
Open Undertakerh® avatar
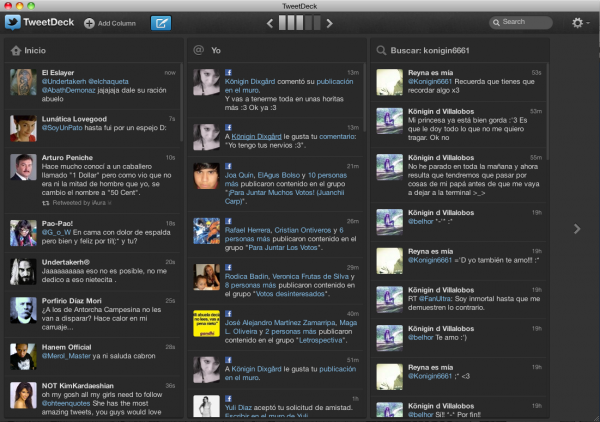click(x=23, y=272)
